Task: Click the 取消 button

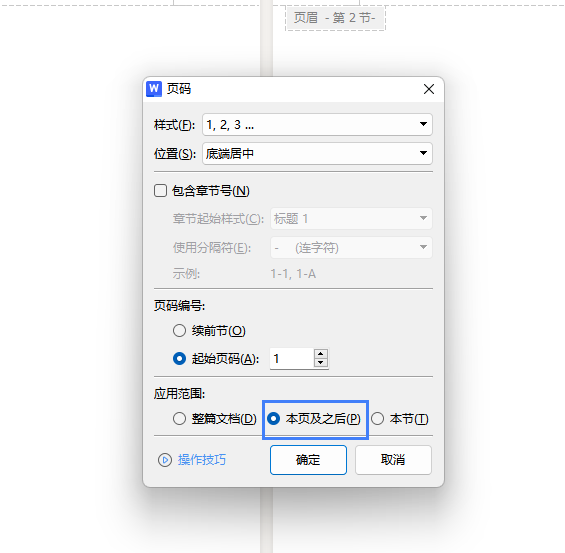Action: coord(393,460)
